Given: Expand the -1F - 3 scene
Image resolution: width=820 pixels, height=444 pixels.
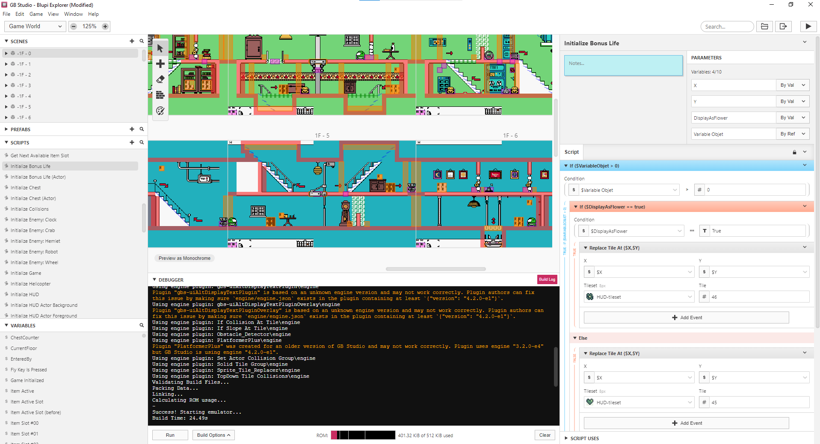Looking at the screenshot, I should [x=6, y=85].
